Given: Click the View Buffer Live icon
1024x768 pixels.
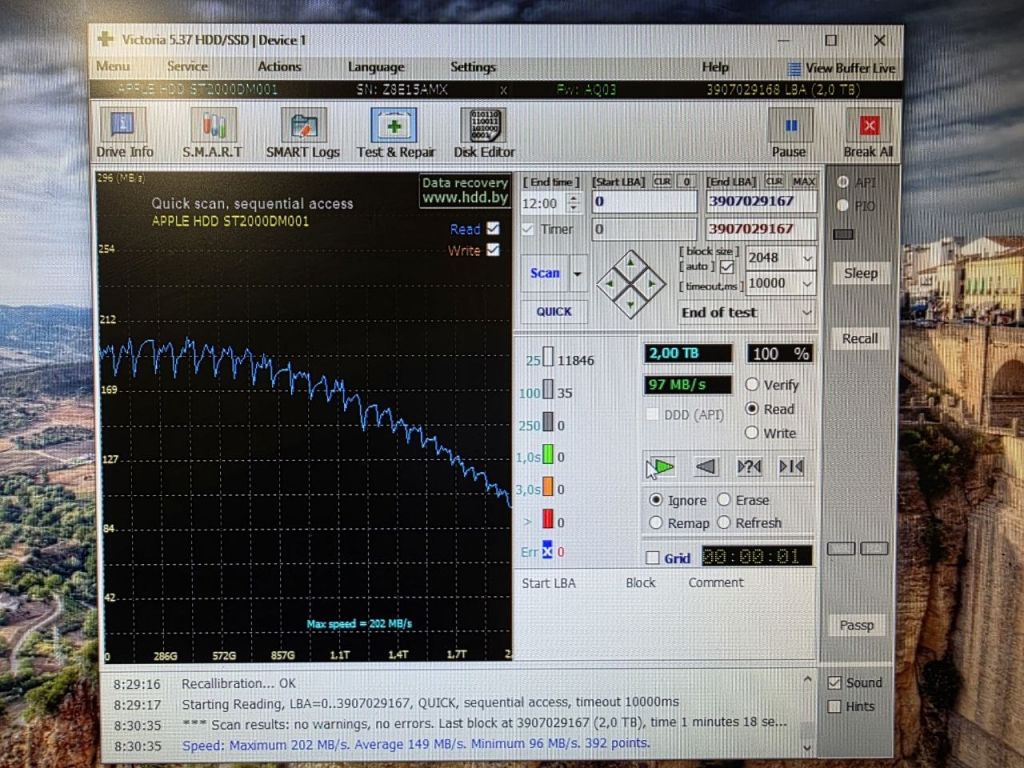Looking at the screenshot, I should tap(794, 69).
